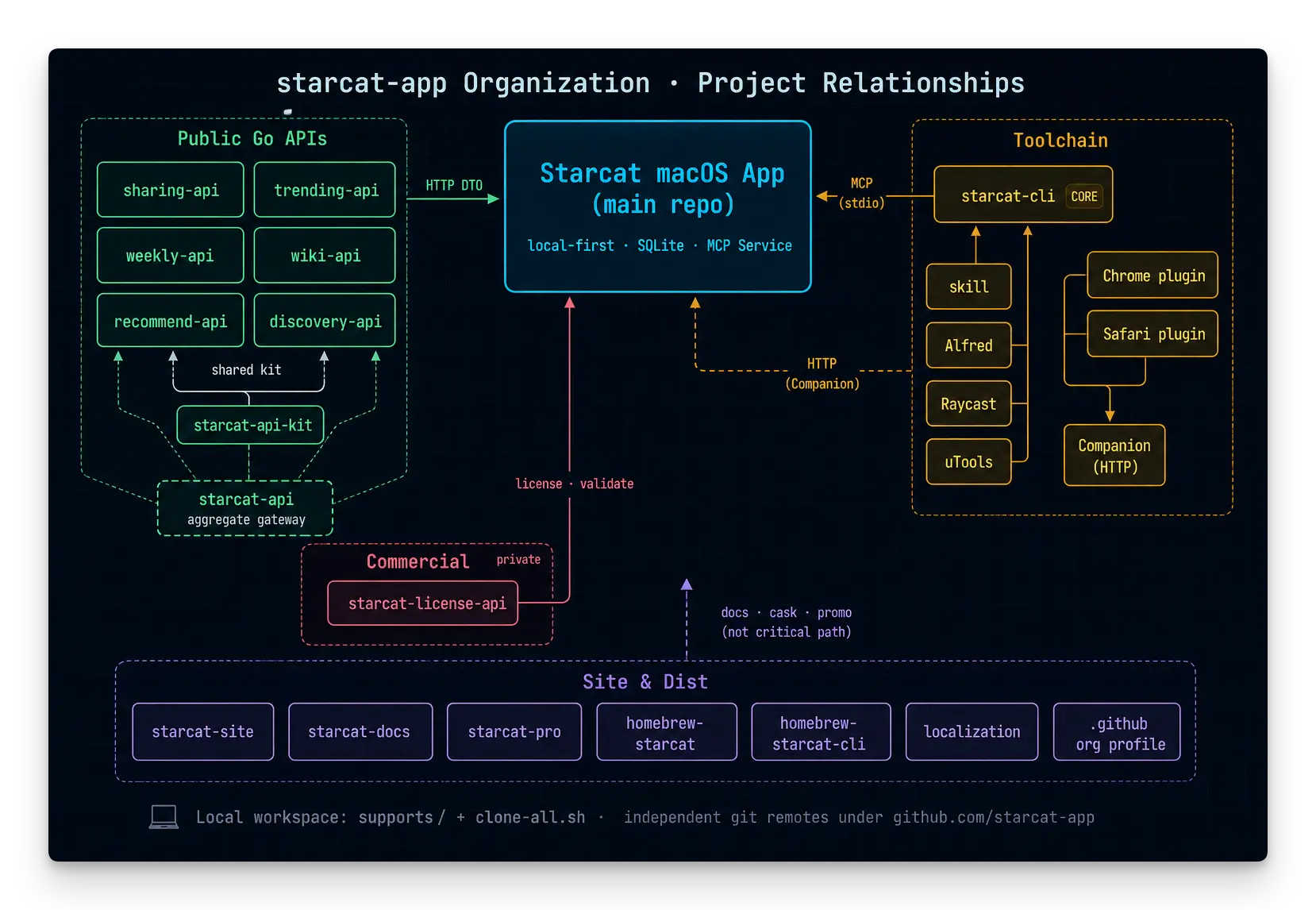
Task: Click the "HTTP (Companion)" dashed arrow label
Action: click(822, 373)
